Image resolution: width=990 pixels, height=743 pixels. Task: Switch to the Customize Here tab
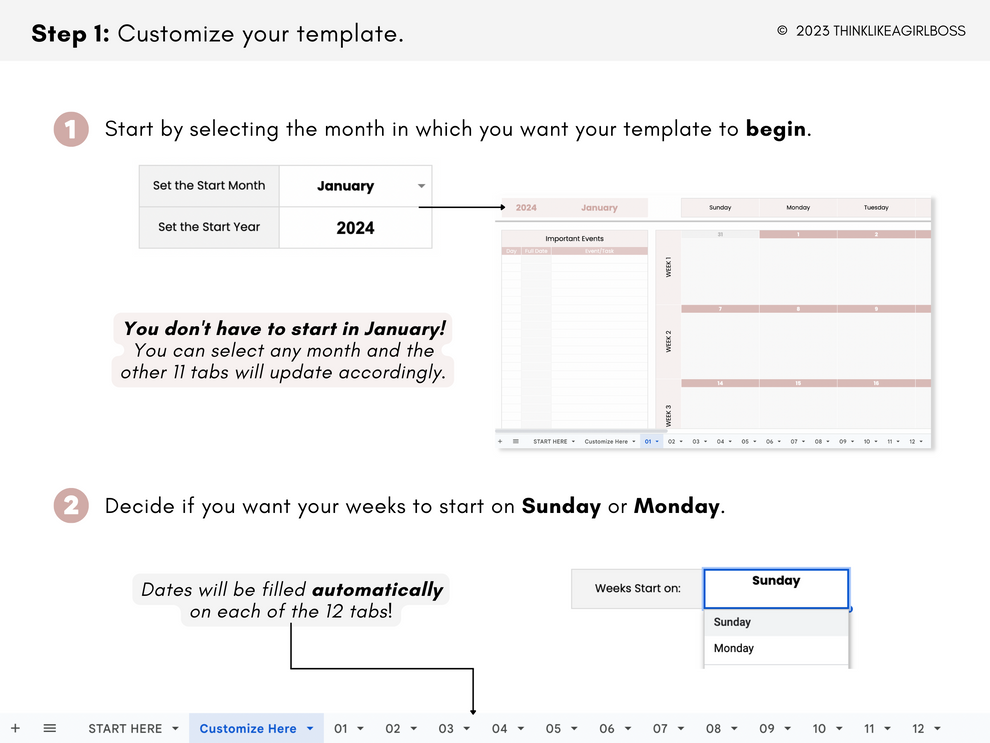pyautogui.click(x=247, y=729)
